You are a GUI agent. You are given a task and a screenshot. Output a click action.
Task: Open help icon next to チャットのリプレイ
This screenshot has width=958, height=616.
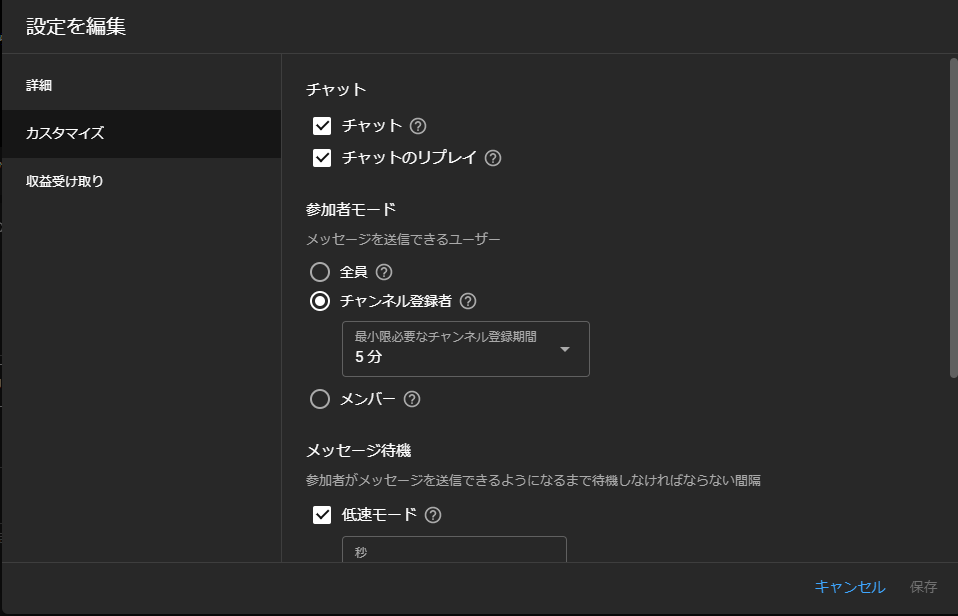pyautogui.click(x=493, y=158)
